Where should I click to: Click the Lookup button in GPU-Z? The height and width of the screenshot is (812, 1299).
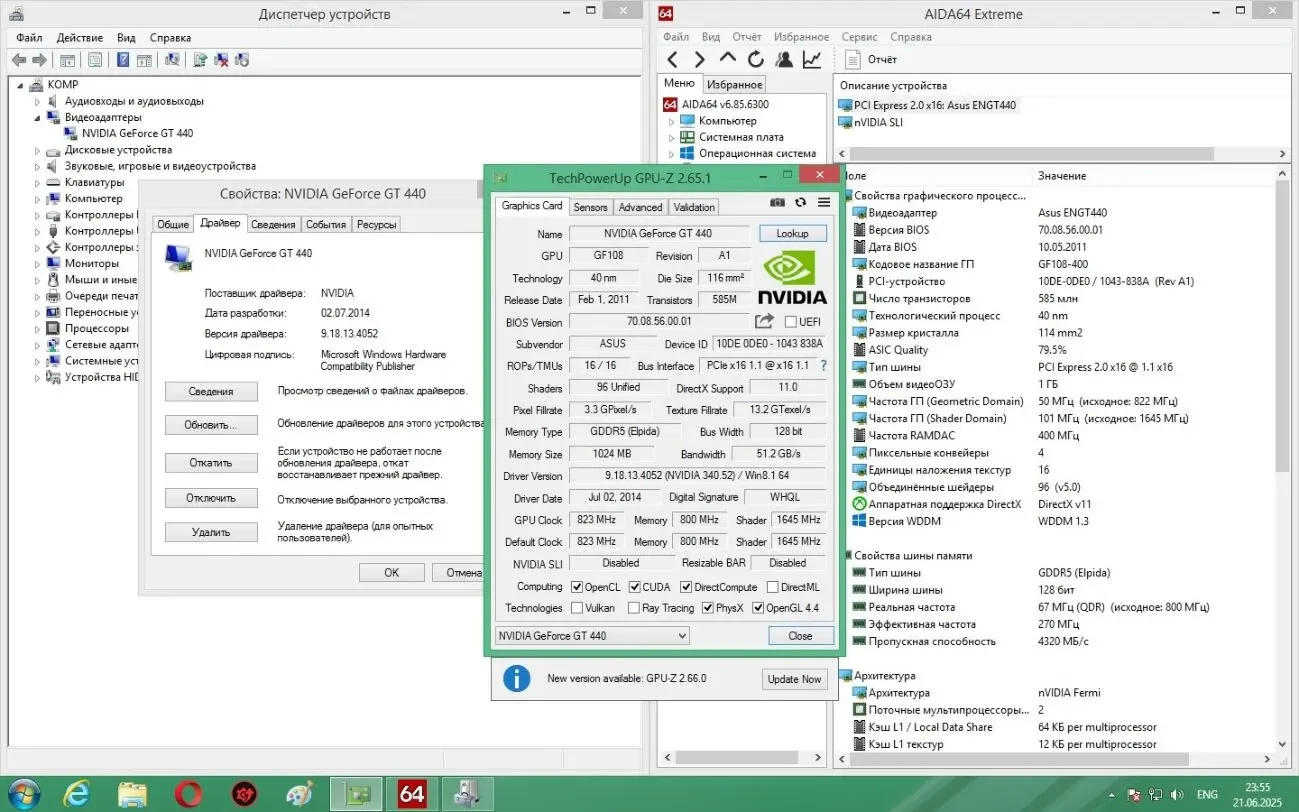[x=792, y=233]
